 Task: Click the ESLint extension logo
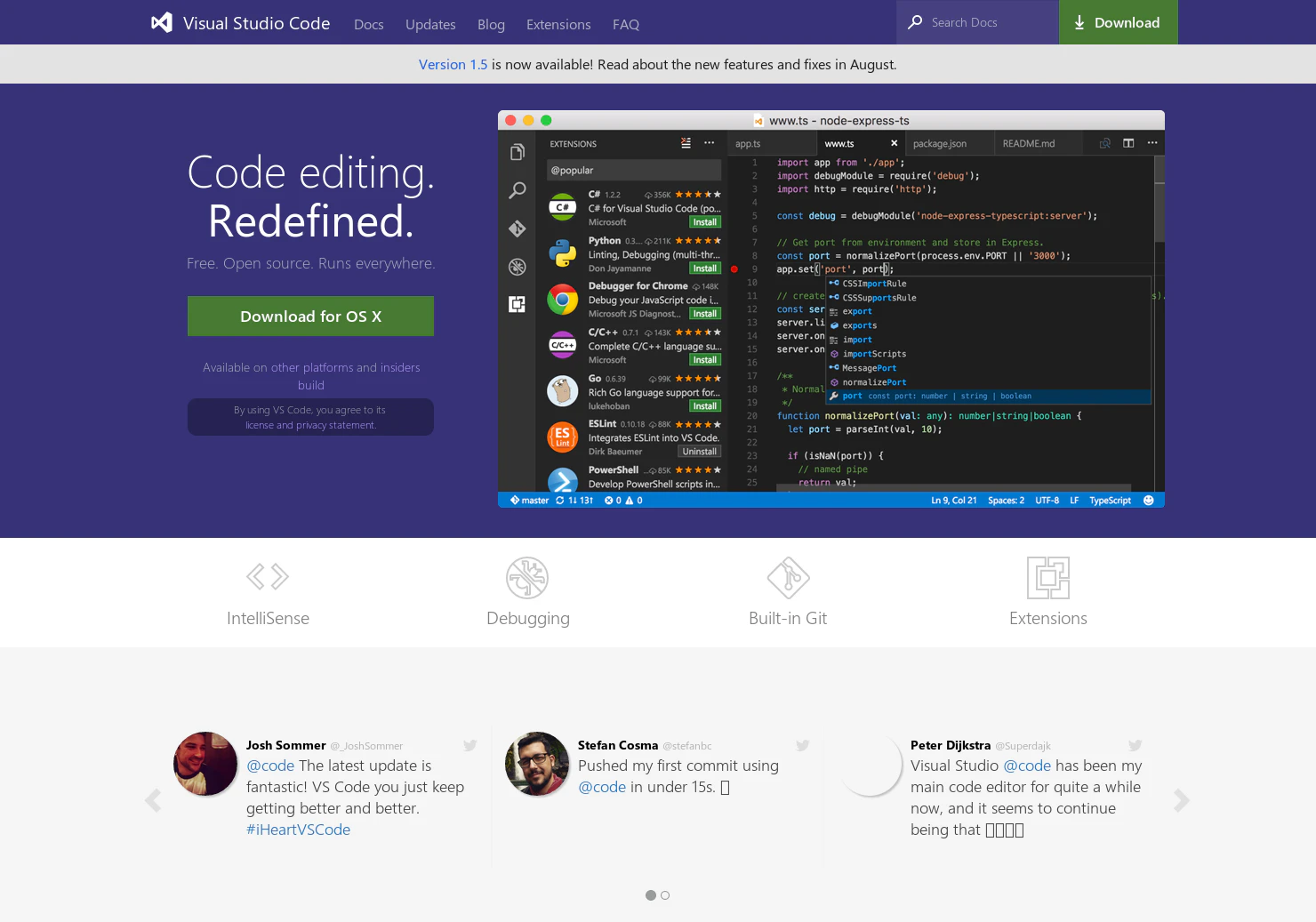(562, 437)
